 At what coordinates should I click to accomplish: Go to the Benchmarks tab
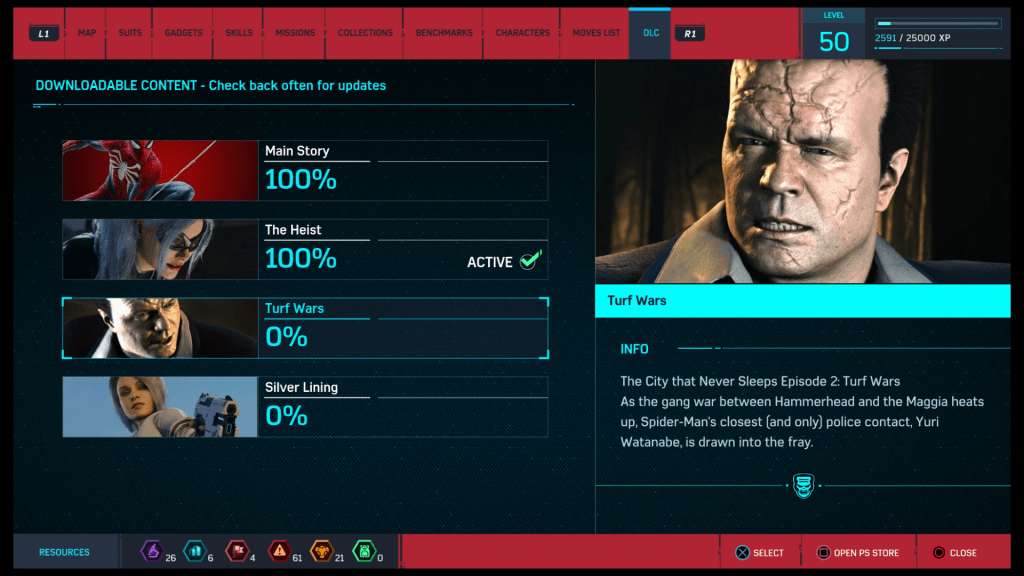pos(444,33)
